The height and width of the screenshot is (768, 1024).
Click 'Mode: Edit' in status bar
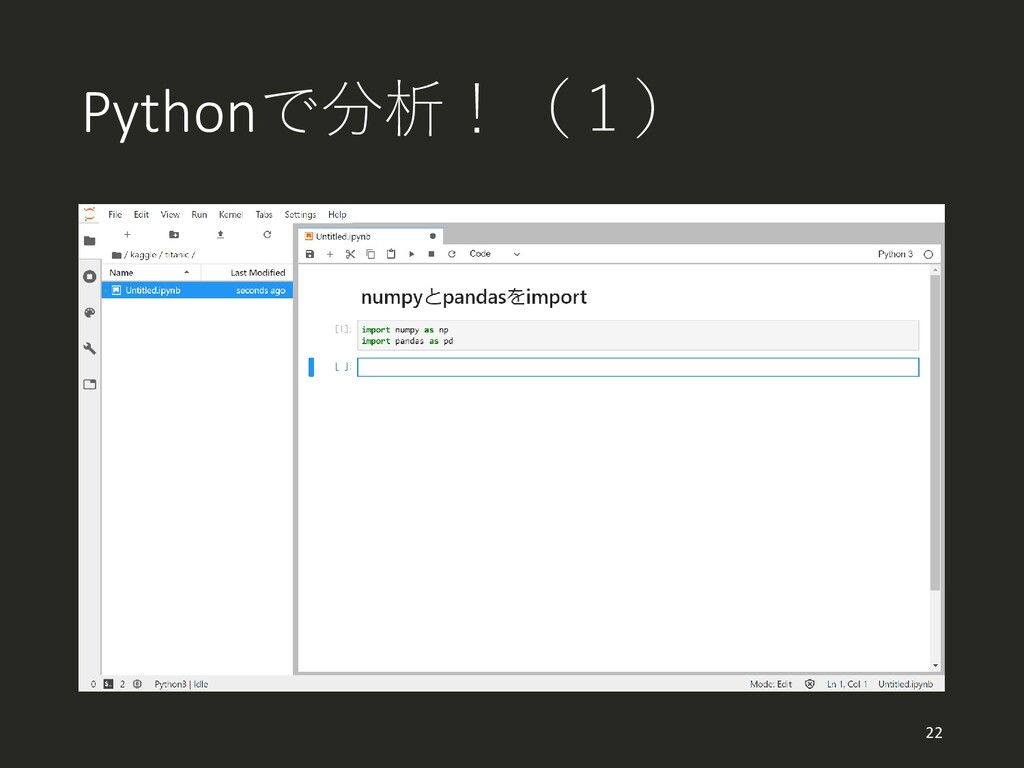tap(771, 684)
